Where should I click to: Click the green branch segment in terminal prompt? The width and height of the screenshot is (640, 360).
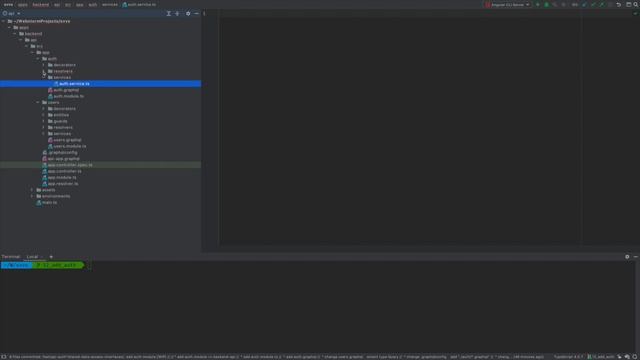pyautogui.click(x=59, y=265)
